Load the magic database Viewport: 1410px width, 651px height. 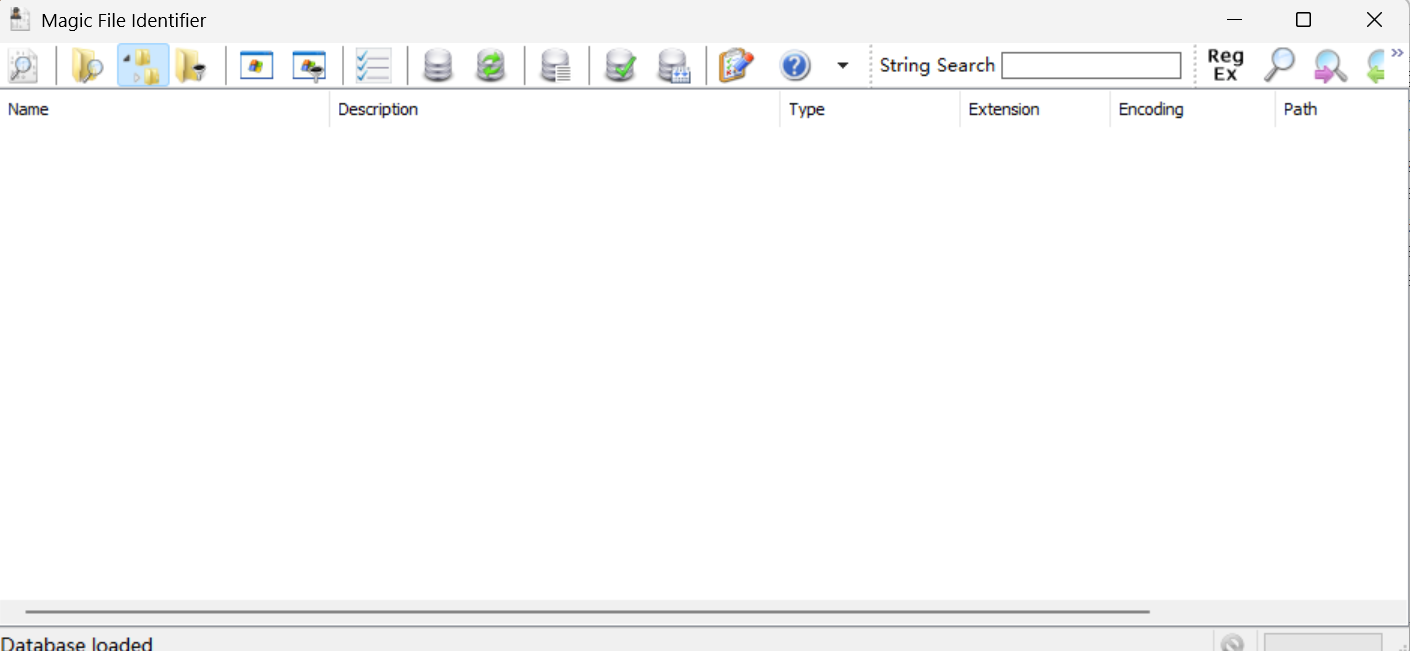click(436, 65)
